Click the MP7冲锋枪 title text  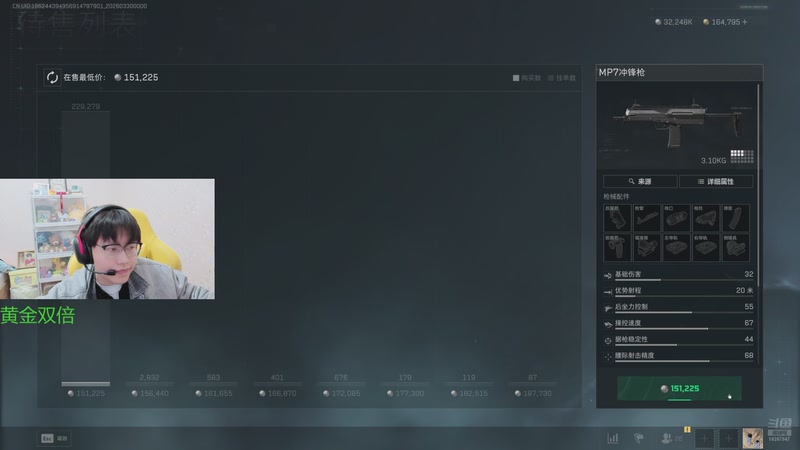pyautogui.click(x=621, y=72)
